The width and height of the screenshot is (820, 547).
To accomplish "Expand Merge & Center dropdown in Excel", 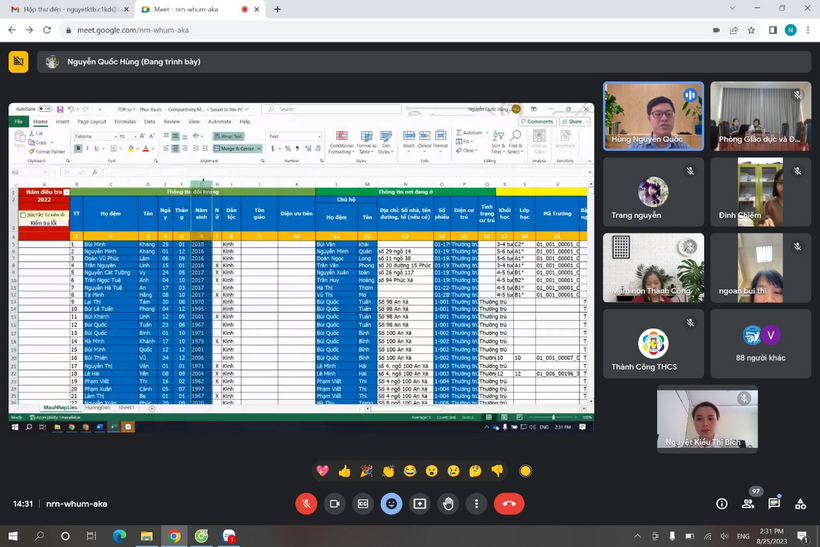I will coord(259,149).
